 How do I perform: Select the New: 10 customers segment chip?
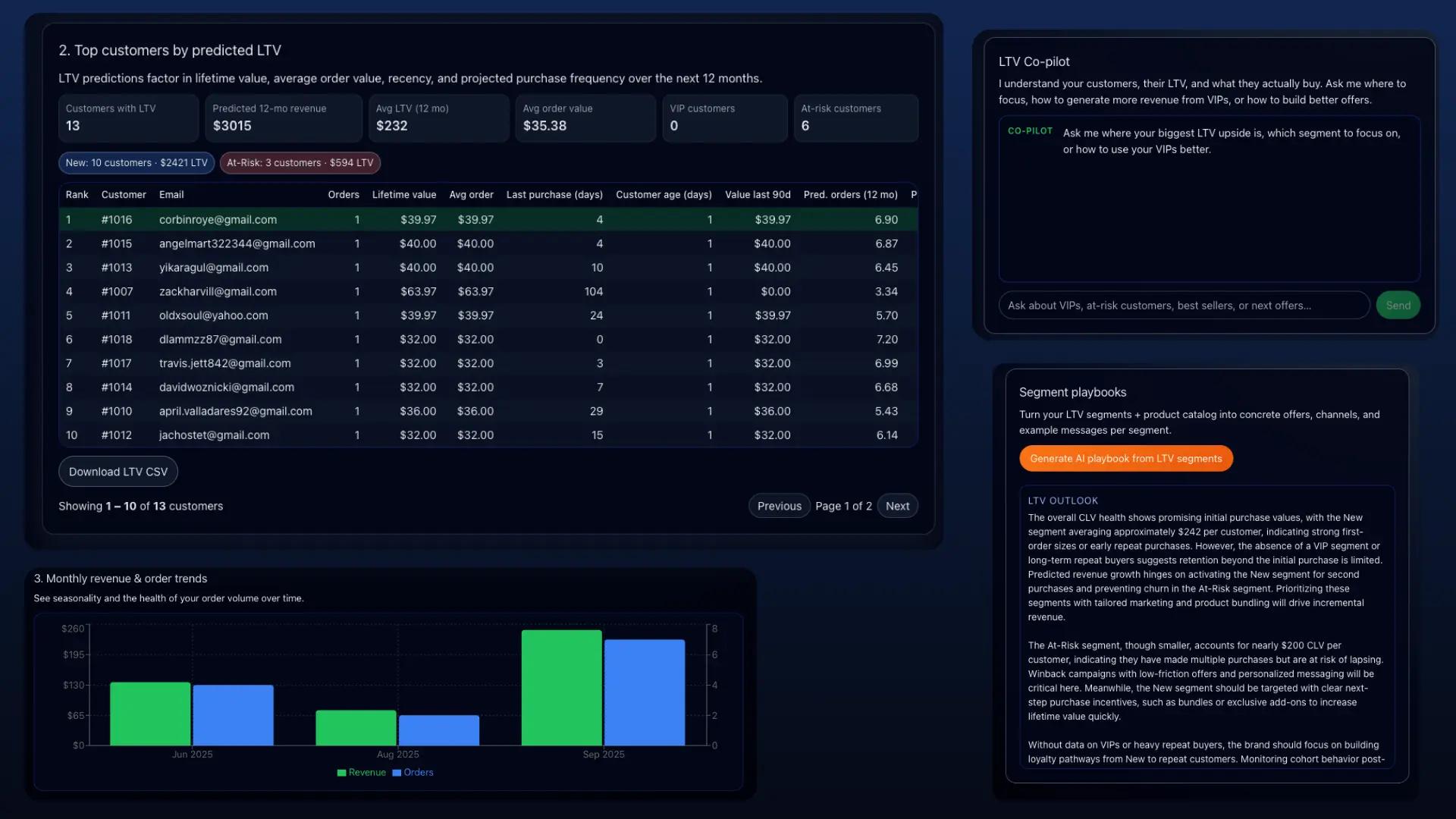tap(136, 163)
